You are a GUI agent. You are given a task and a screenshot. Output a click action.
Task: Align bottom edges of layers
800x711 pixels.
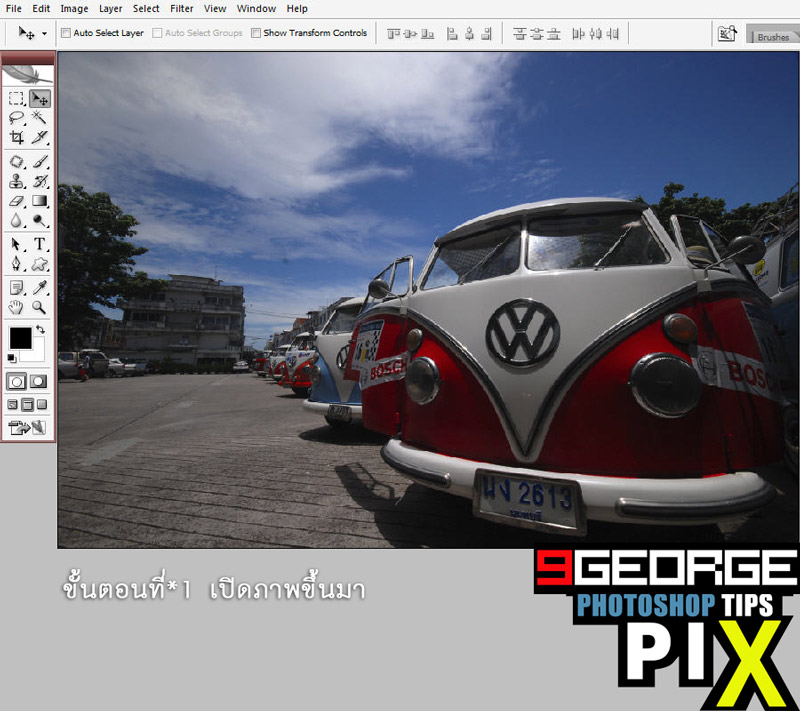[x=428, y=34]
